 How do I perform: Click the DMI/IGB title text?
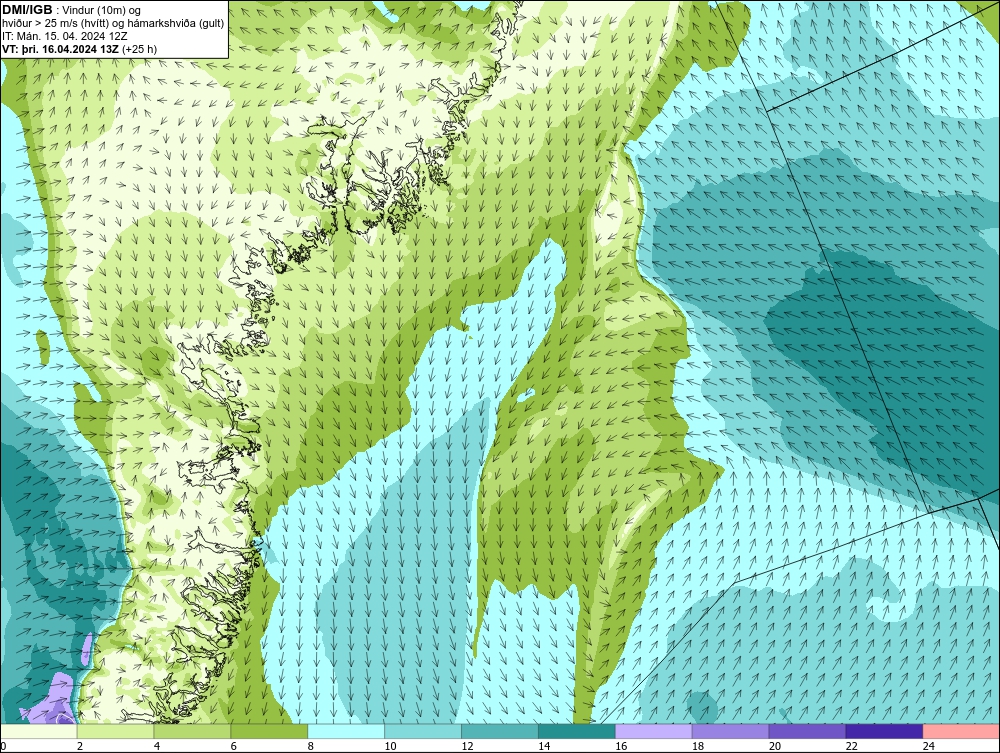click(x=27, y=10)
